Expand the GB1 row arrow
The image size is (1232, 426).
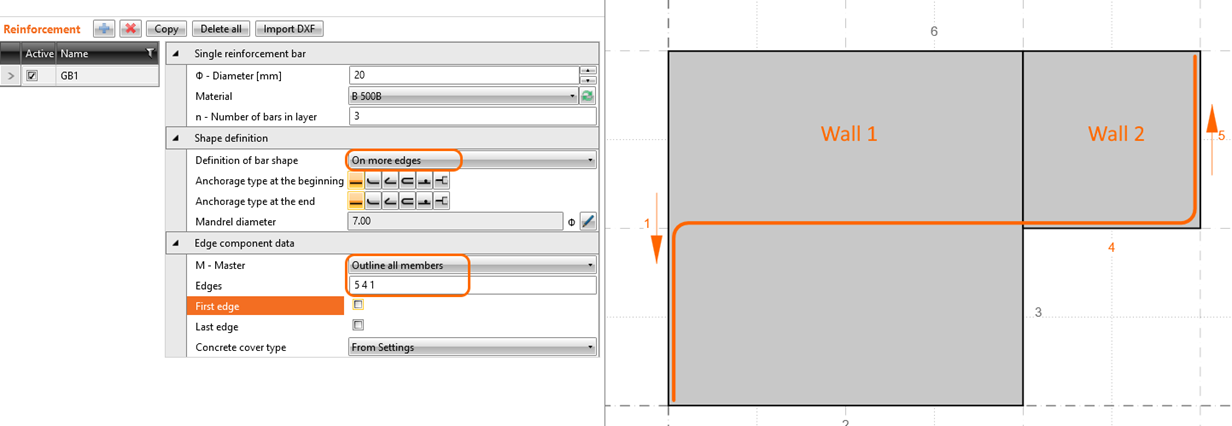(12, 75)
